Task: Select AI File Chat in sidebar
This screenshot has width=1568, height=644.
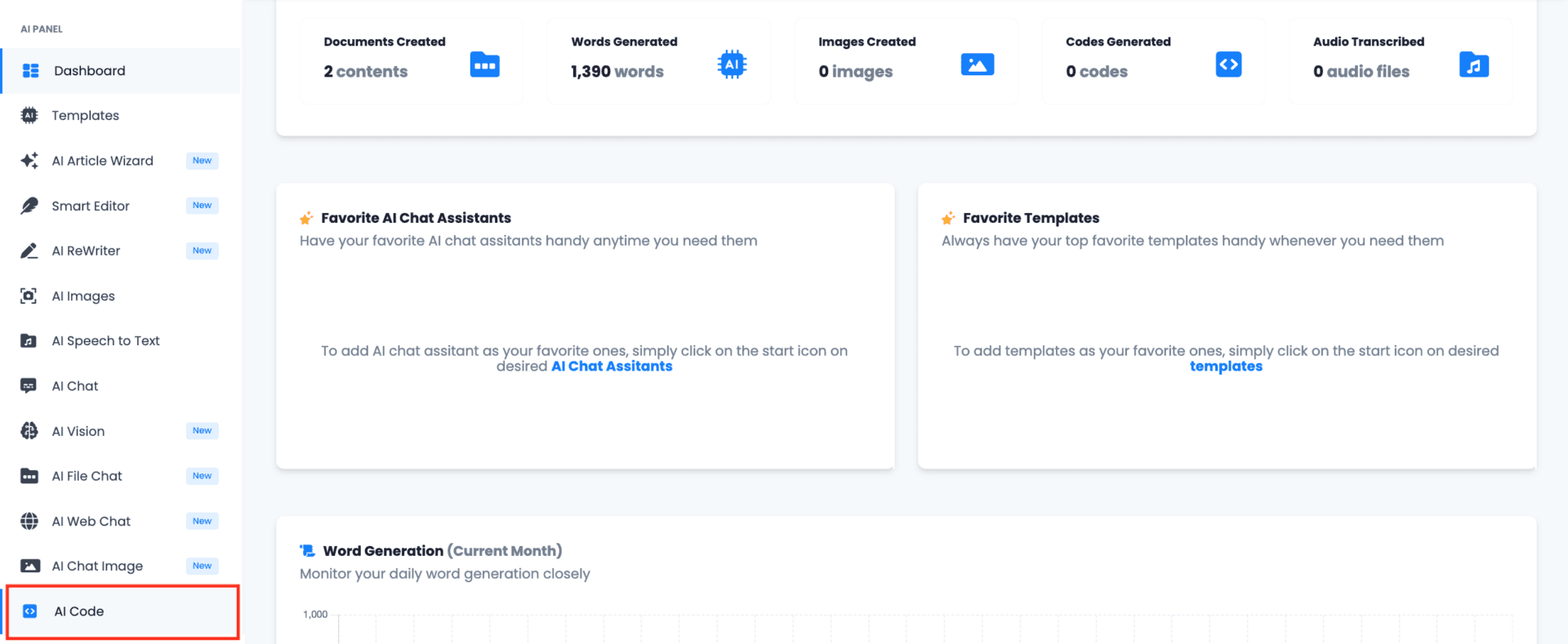Action: [87, 476]
